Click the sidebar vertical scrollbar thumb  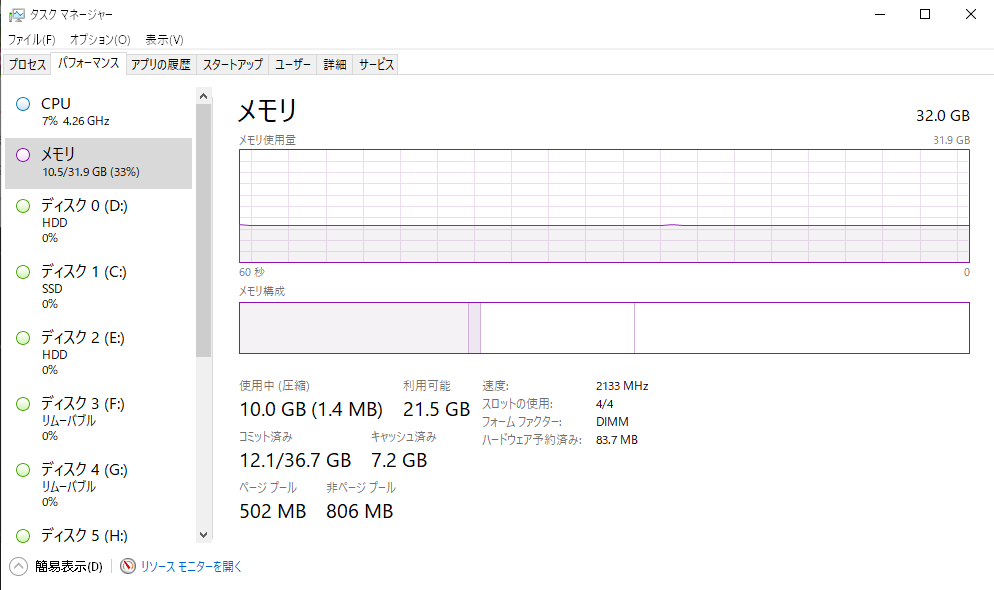(203, 231)
